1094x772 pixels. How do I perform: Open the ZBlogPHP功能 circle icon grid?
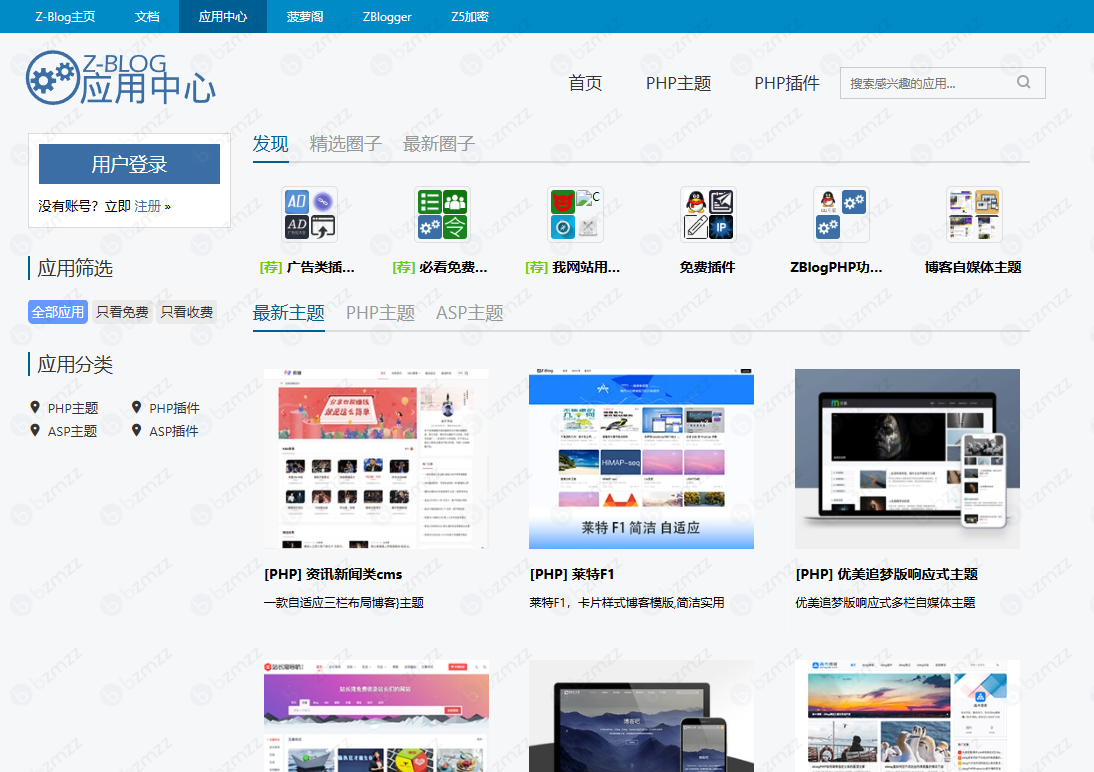(x=841, y=214)
